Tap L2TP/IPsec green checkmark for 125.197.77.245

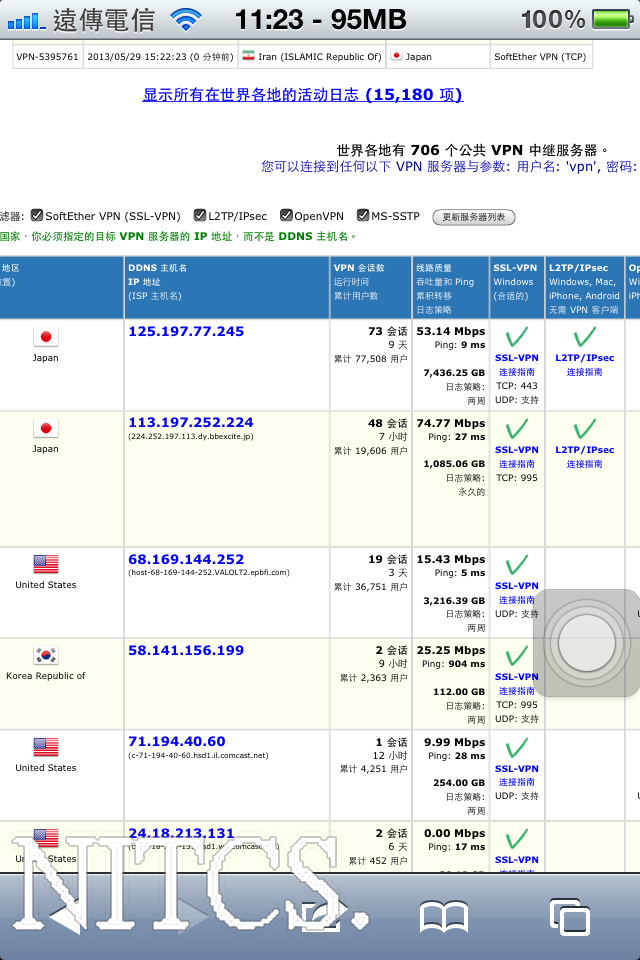coord(584,336)
